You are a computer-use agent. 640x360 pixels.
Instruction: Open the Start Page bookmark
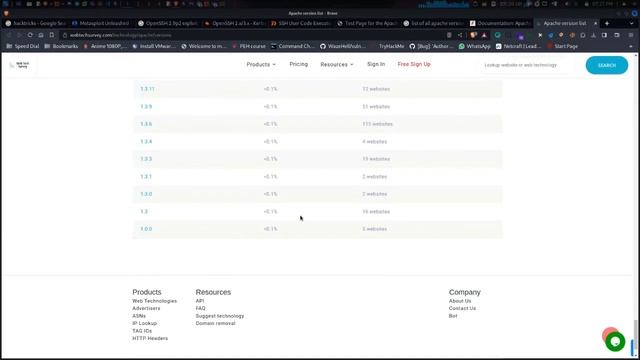562,47
